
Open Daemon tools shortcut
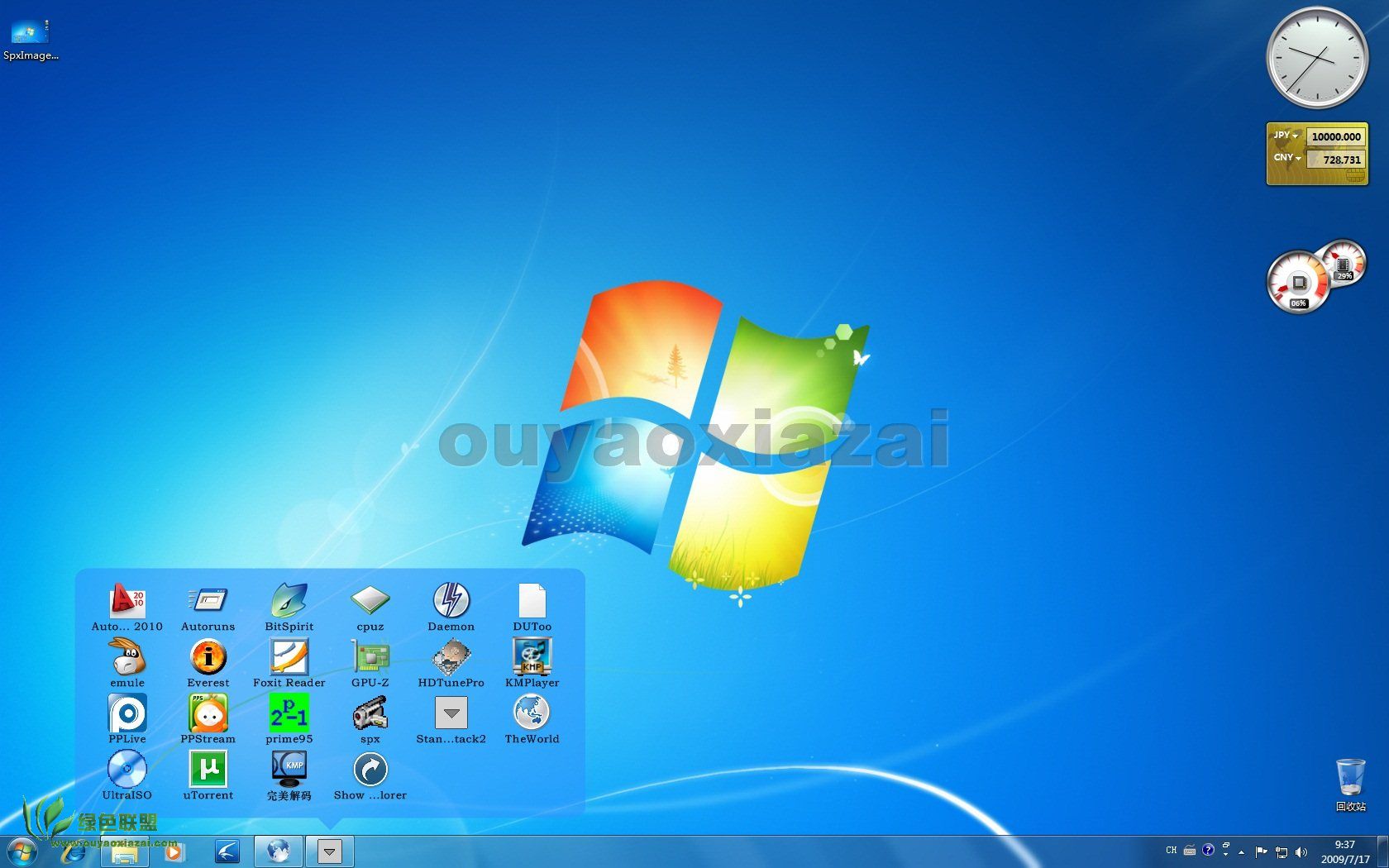pos(451,608)
